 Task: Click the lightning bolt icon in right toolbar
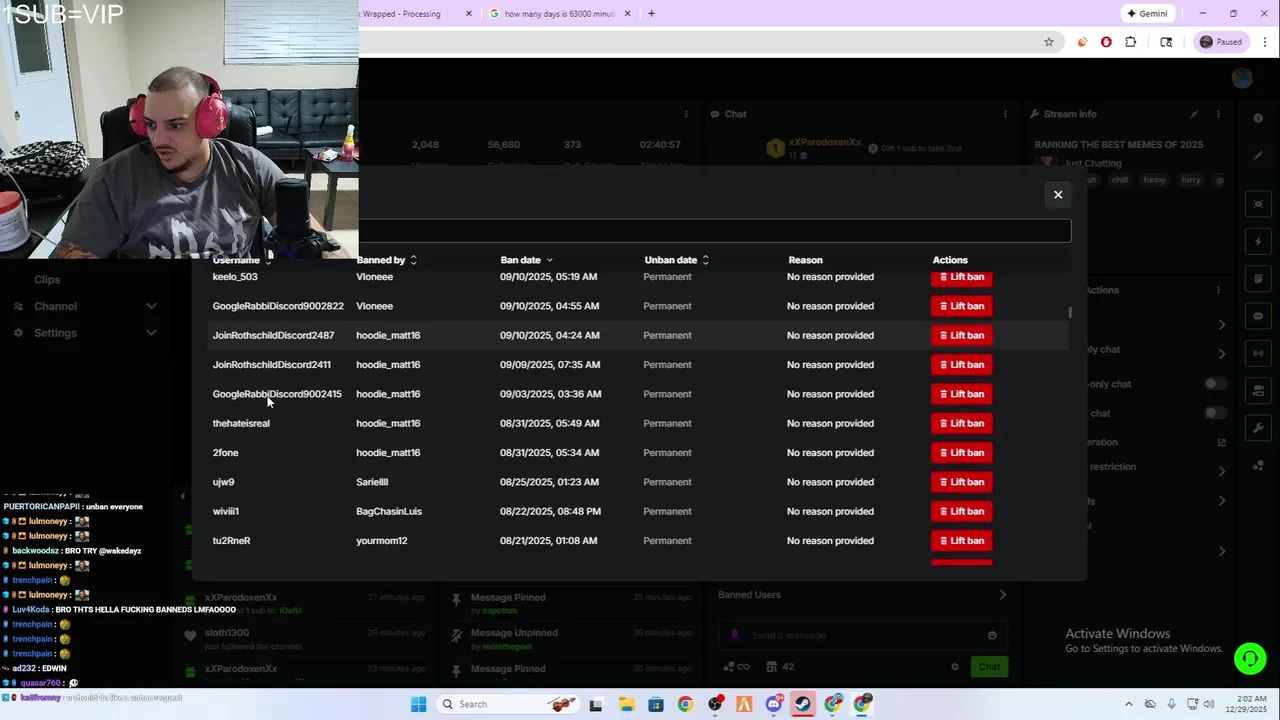click(x=1258, y=242)
